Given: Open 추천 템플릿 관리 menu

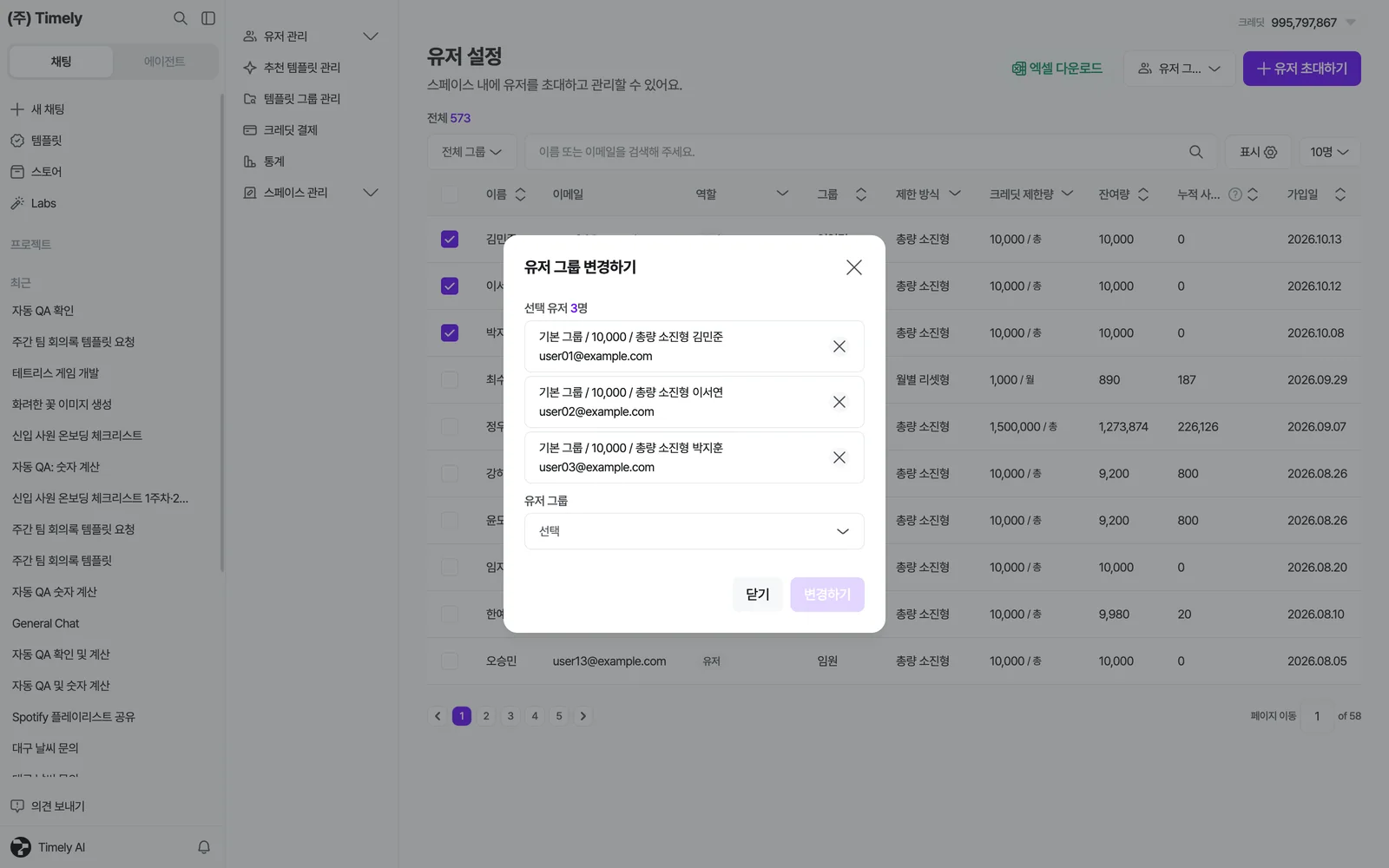Looking at the screenshot, I should click(x=293, y=68).
